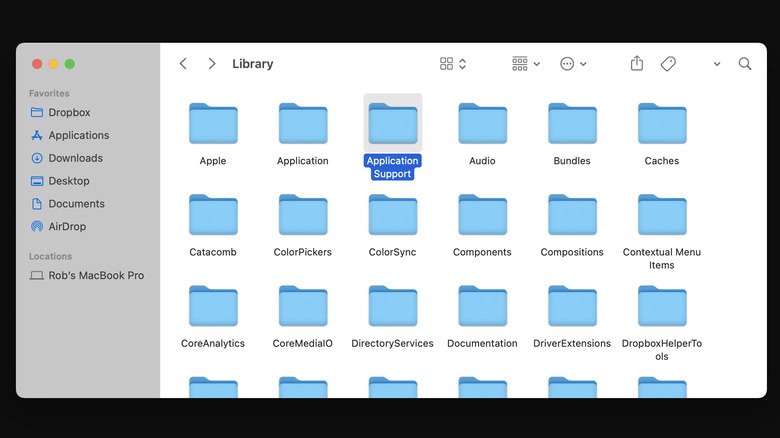Image resolution: width=780 pixels, height=438 pixels.
Task: Expand the Group By options dropdown
Action: pyautogui.click(x=526, y=63)
